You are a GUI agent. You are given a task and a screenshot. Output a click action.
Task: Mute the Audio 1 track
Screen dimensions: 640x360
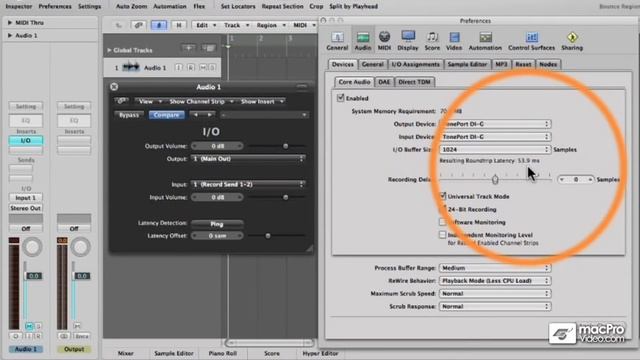coord(203,67)
